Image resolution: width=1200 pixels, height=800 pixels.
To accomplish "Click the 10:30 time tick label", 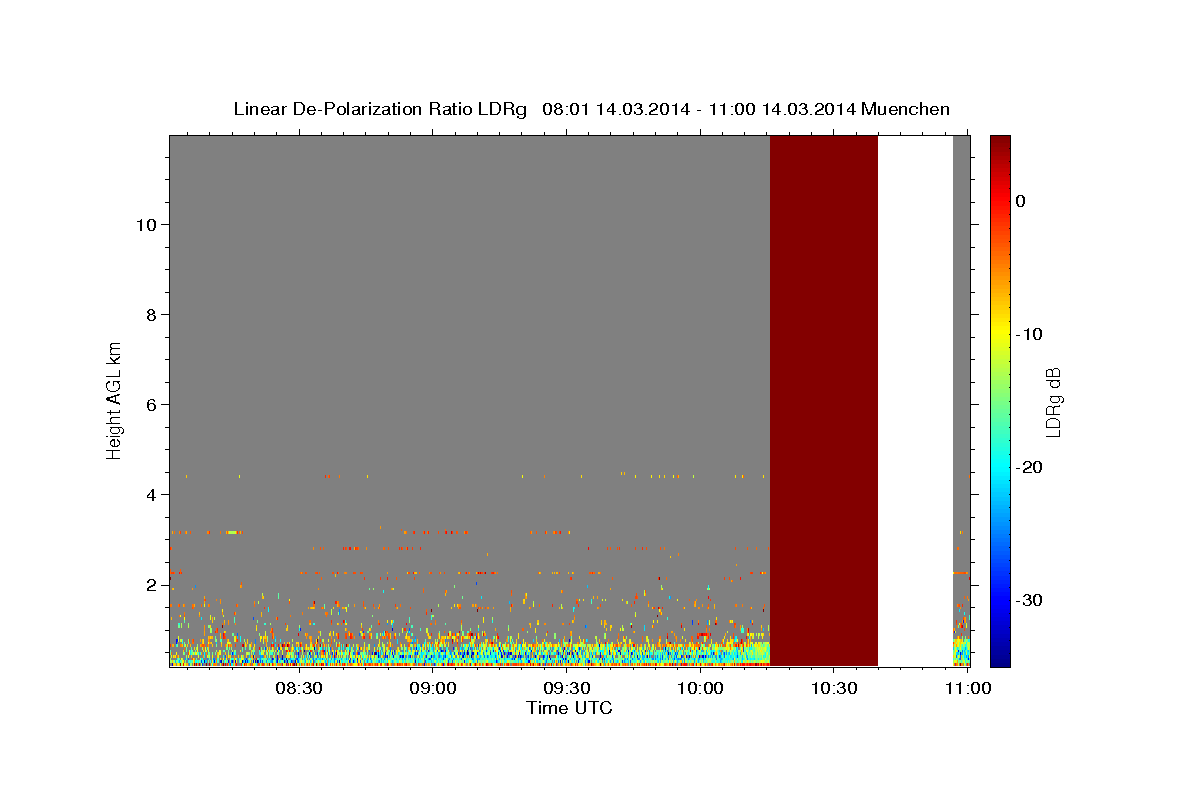I will coord(833,688).
